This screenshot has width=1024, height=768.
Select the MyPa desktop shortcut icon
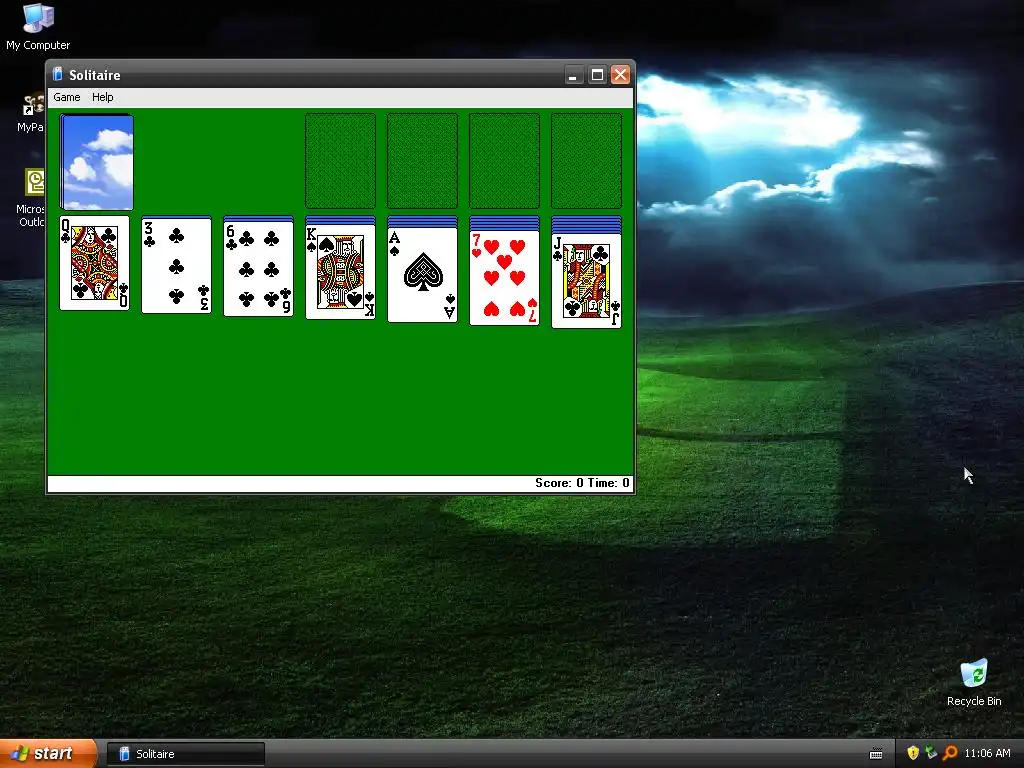coord(31,113)
